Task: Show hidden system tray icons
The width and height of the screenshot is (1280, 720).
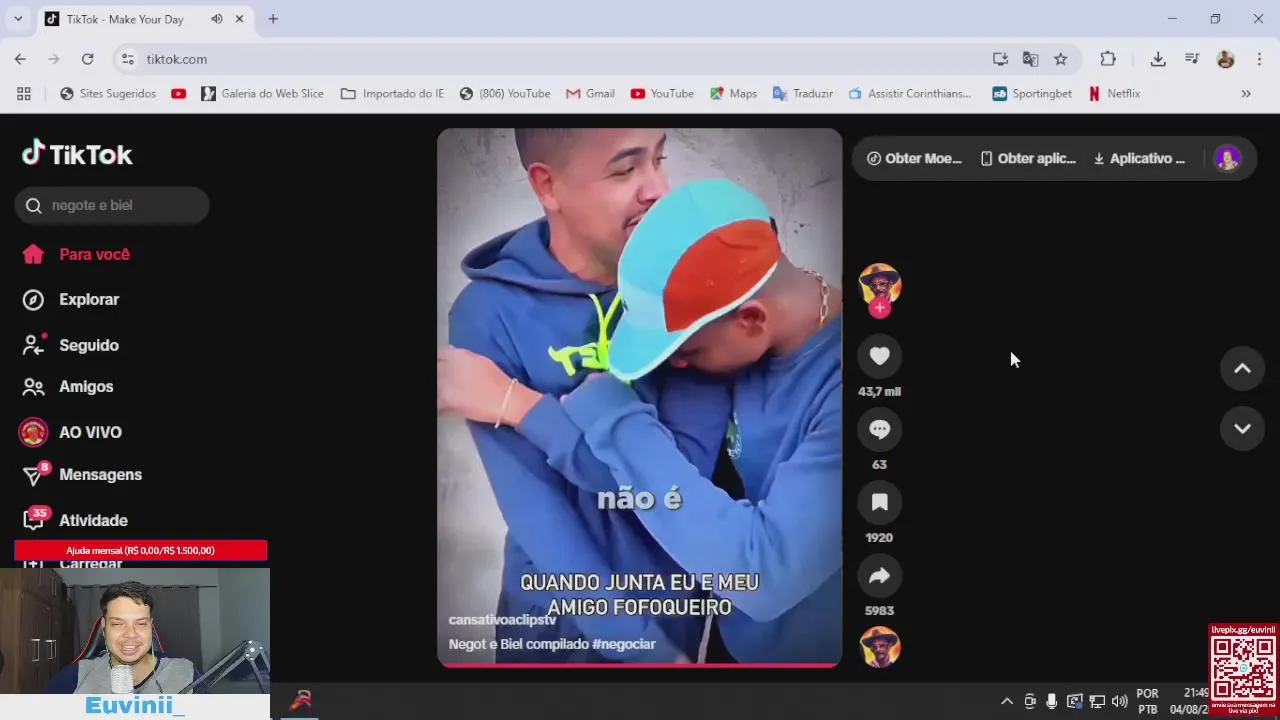Action: [x=1007, y=701]
